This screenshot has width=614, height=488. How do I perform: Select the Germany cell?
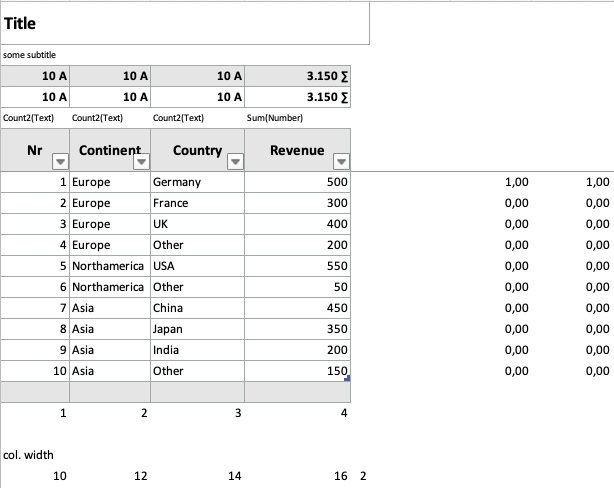197,182
